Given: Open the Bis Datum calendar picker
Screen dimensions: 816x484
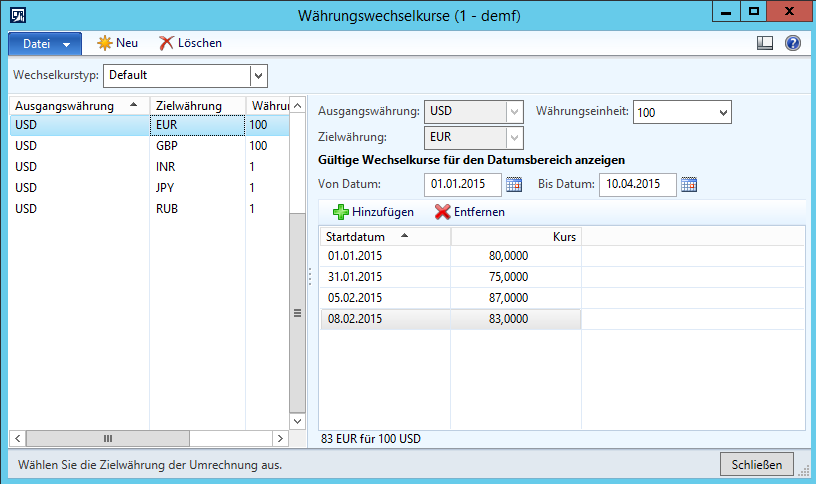Looking at the screenshot, I should [688, 184].
